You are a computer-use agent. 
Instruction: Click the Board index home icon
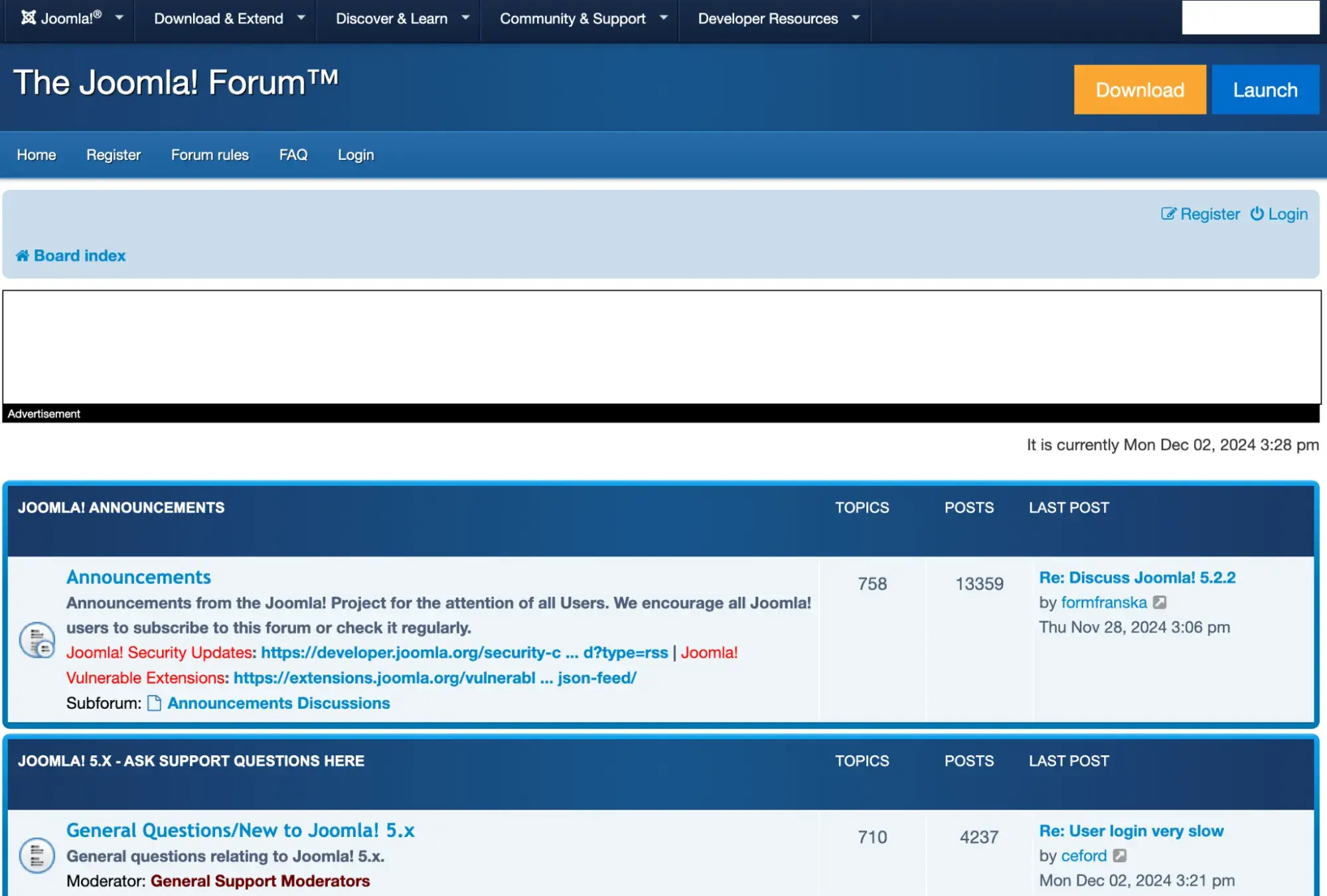click(23, 256)
